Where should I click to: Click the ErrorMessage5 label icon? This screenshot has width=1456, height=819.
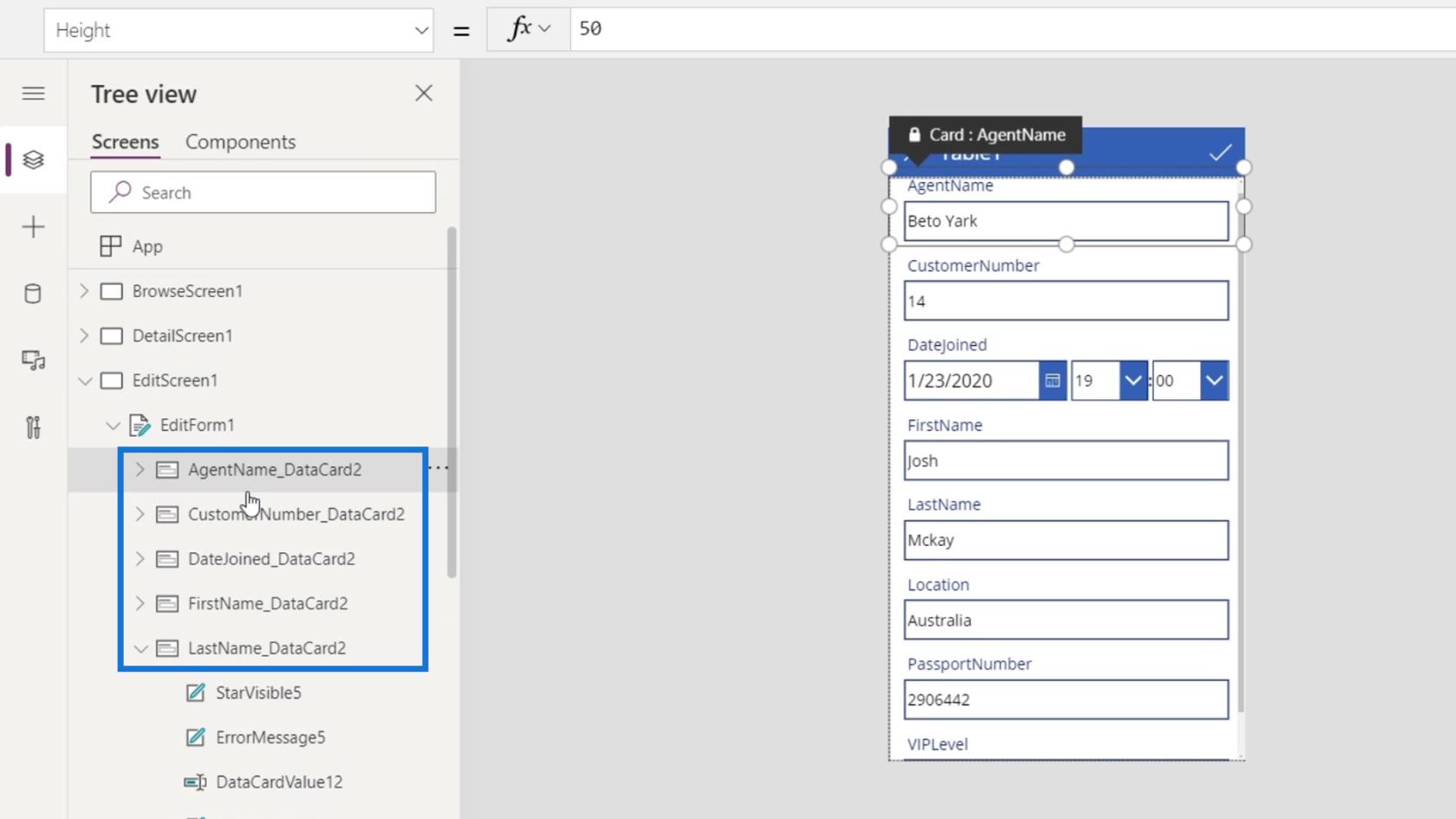tap(196, 738)
